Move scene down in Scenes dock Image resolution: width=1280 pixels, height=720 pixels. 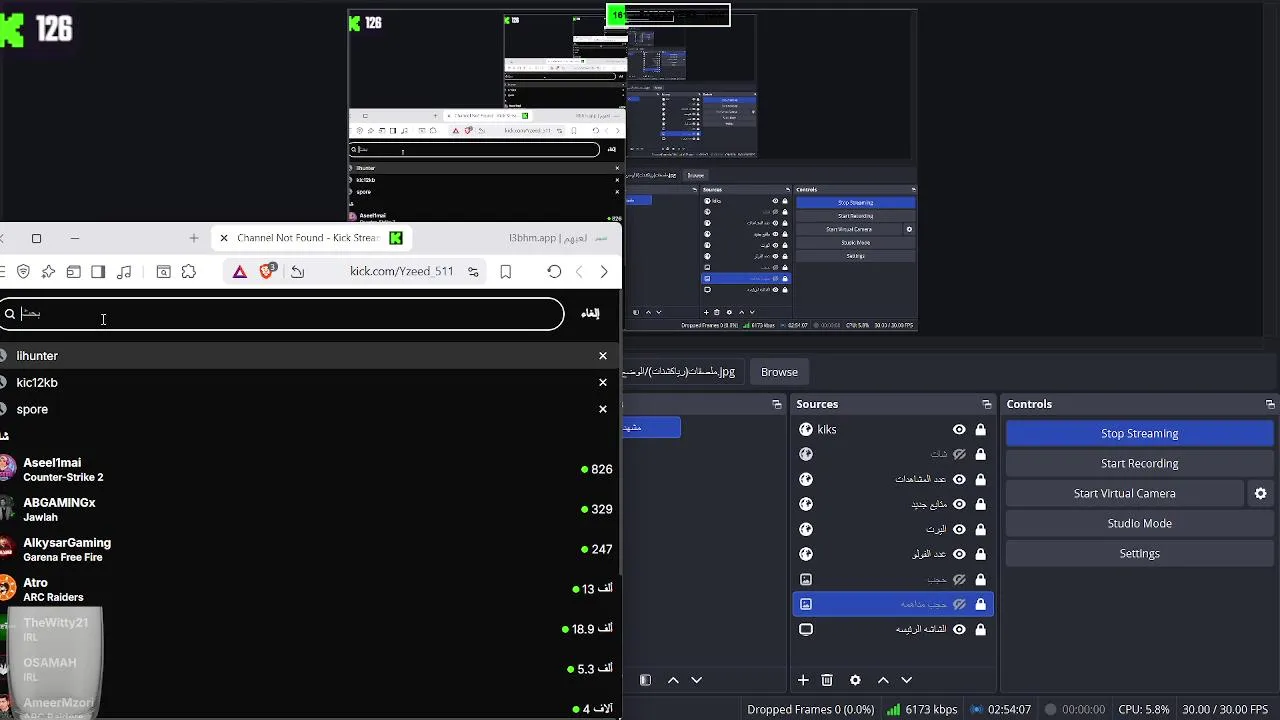tap(697, 680)
